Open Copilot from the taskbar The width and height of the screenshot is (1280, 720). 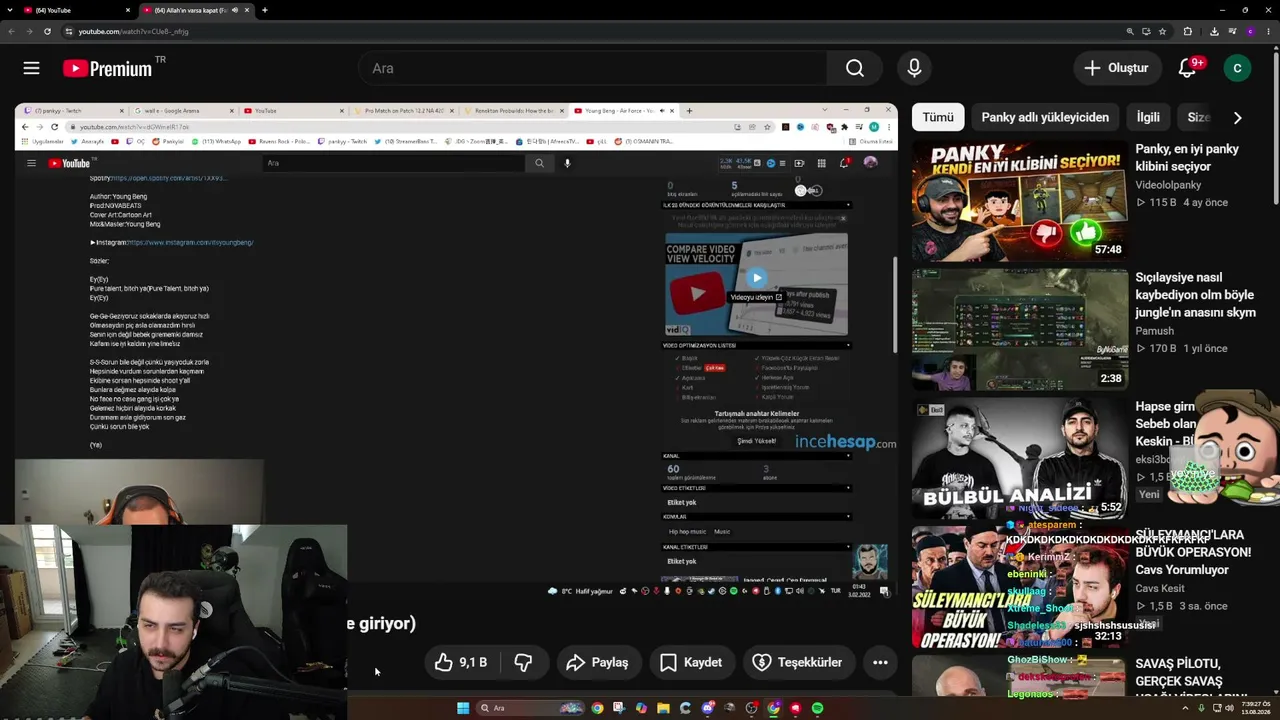tap(641, 708)
